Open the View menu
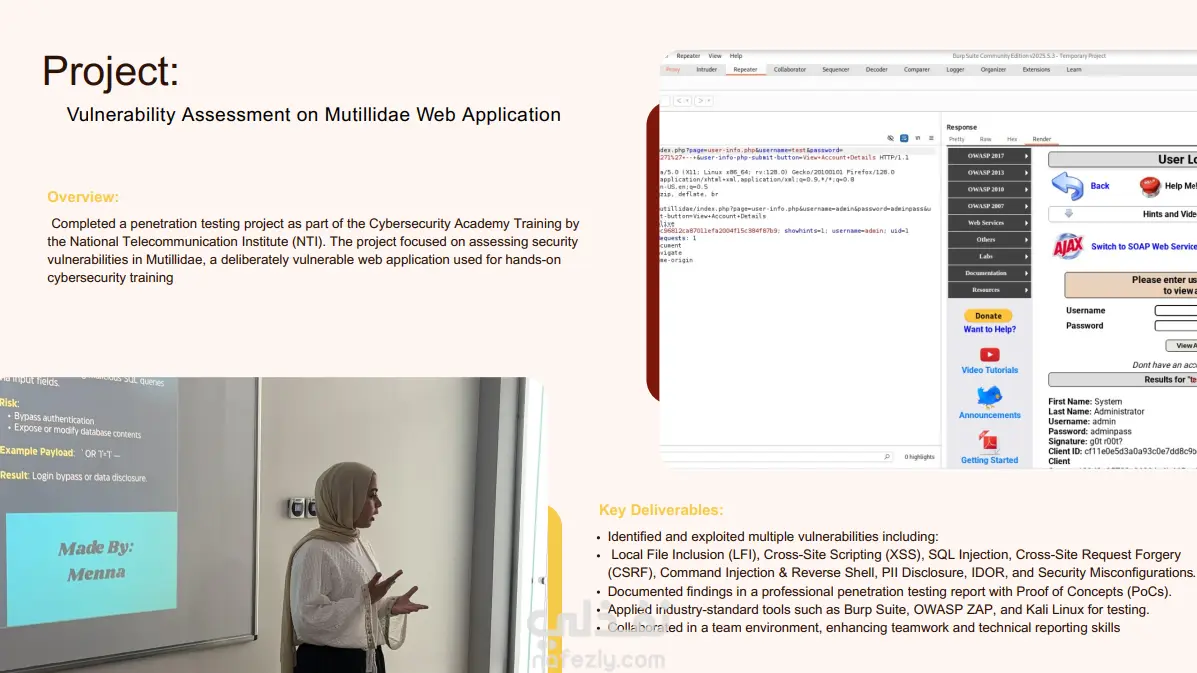Screen dimensions: 1197x673 (x=715, y=56)
